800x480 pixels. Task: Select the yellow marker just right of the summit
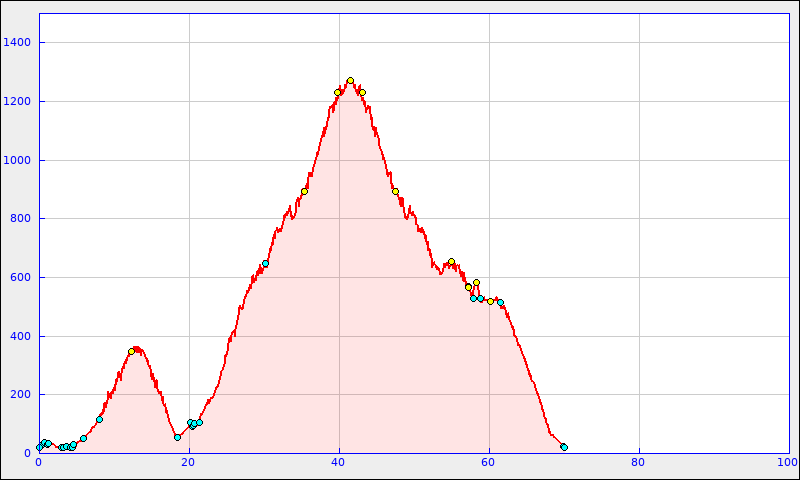pyautogui.click(x=362, y=92)
